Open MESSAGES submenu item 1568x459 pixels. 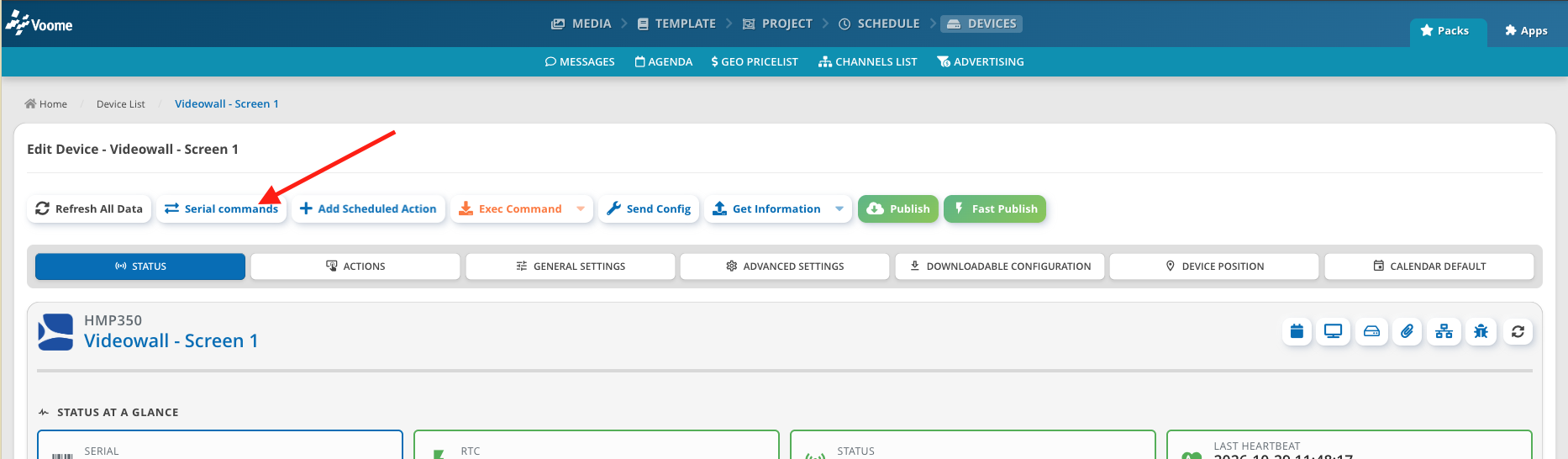(580, 62)
